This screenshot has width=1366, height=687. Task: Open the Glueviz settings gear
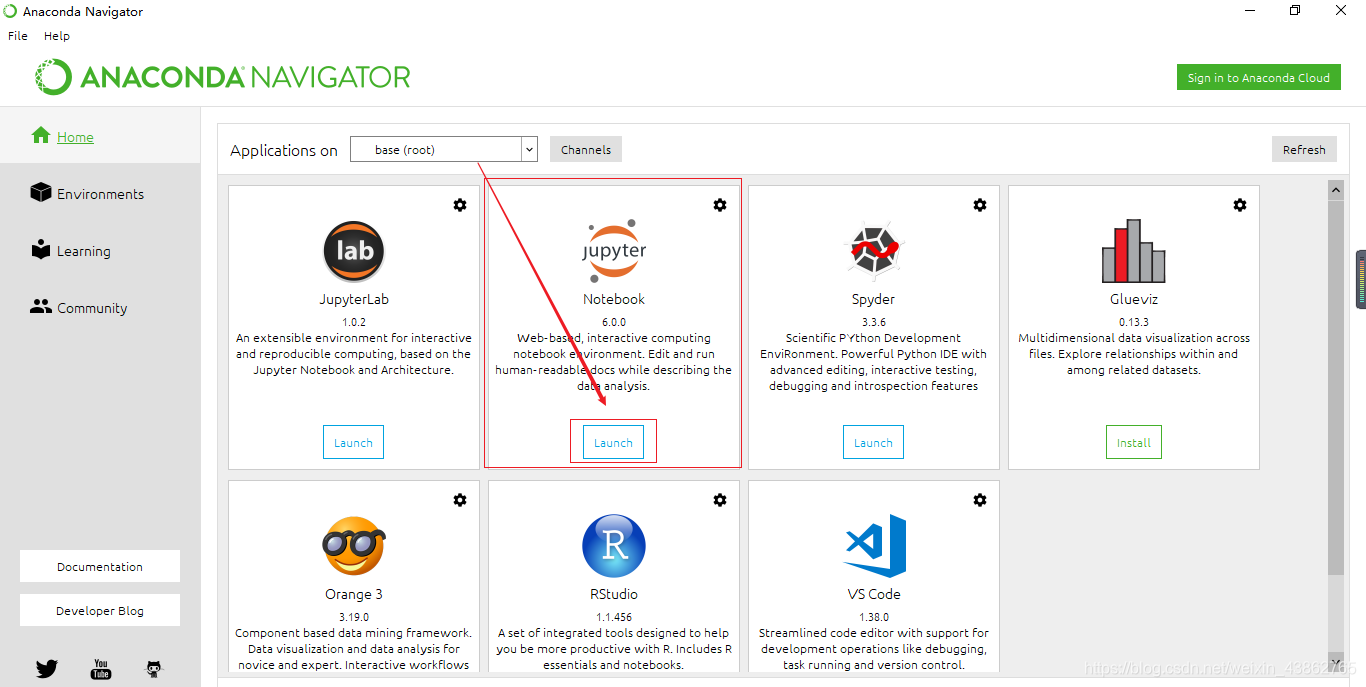[1240, 205]
